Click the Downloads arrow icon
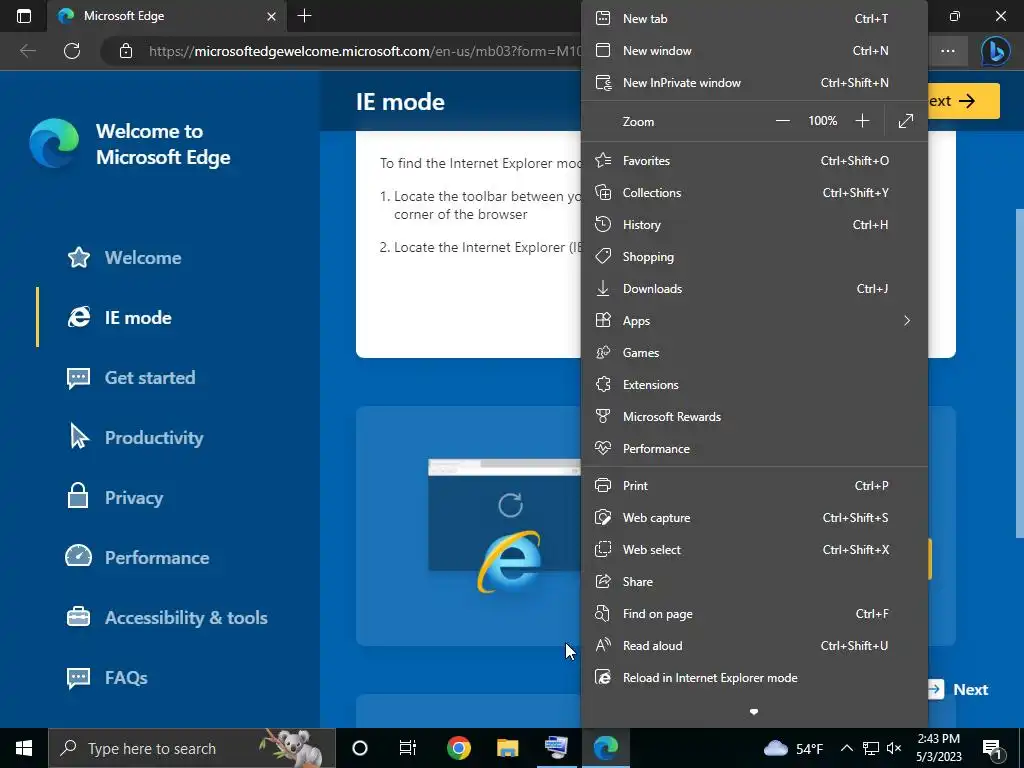The image size is (1024, 768). pyautogui.click(x=603, y=288)
